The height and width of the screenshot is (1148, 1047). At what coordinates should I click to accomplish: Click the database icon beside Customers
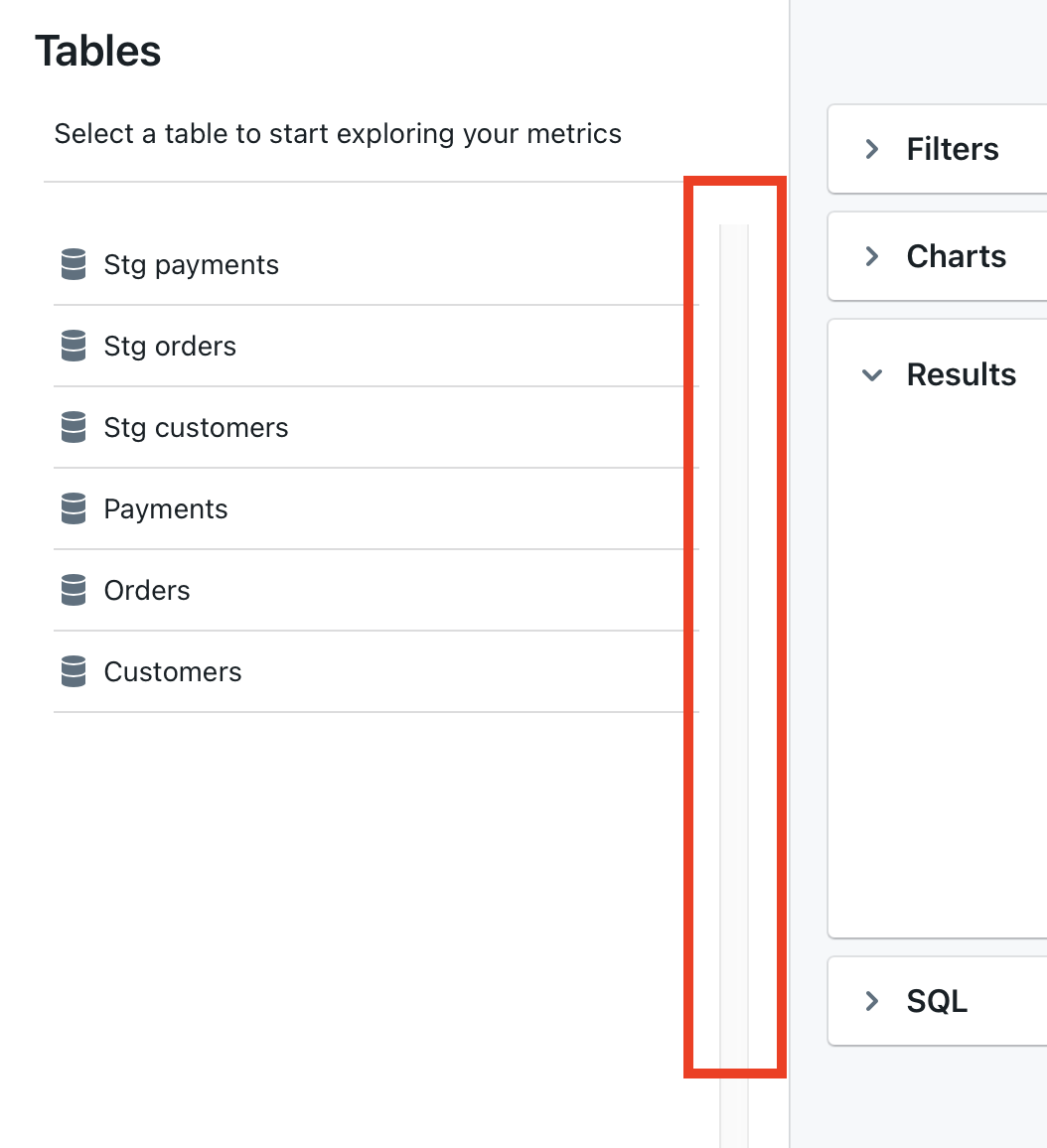[x=73, y=671]
